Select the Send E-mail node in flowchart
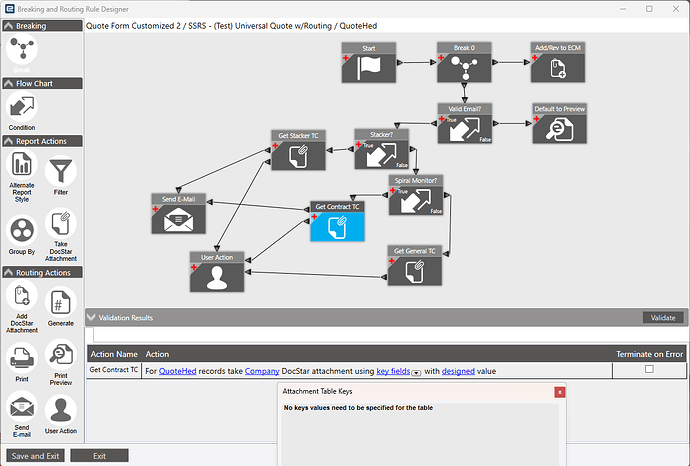 179,214
